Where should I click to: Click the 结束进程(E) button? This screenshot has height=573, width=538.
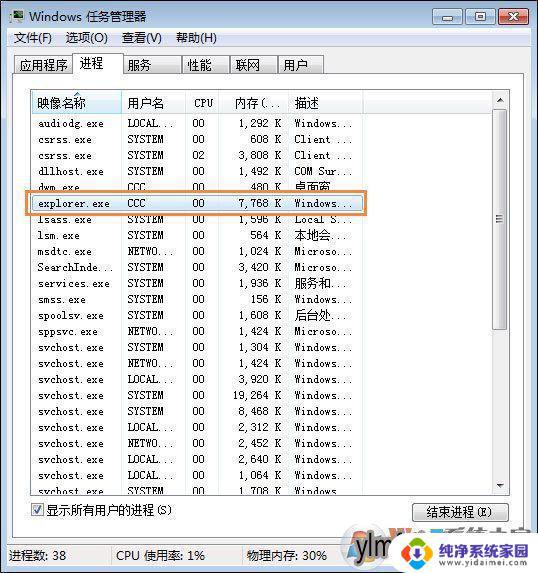click(460, 512)
